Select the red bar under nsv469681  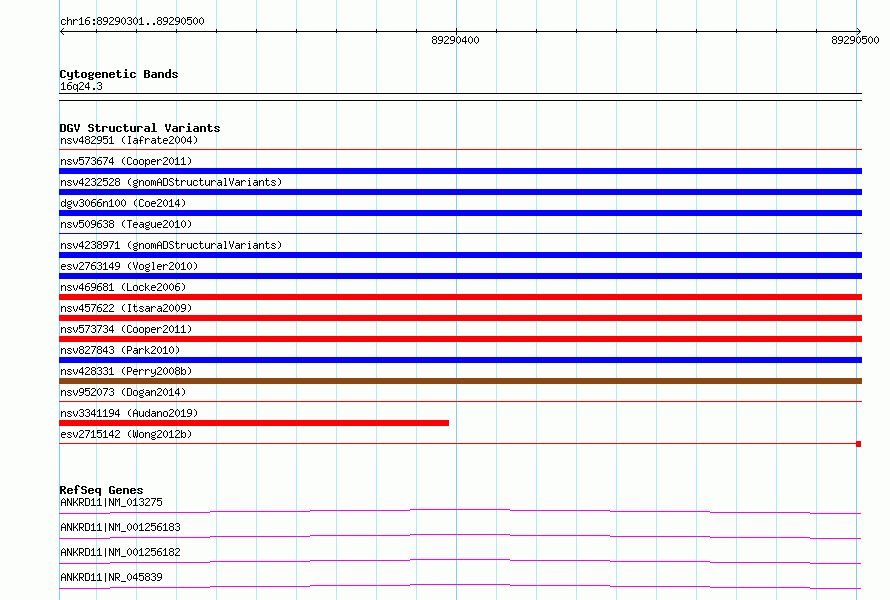460,297
